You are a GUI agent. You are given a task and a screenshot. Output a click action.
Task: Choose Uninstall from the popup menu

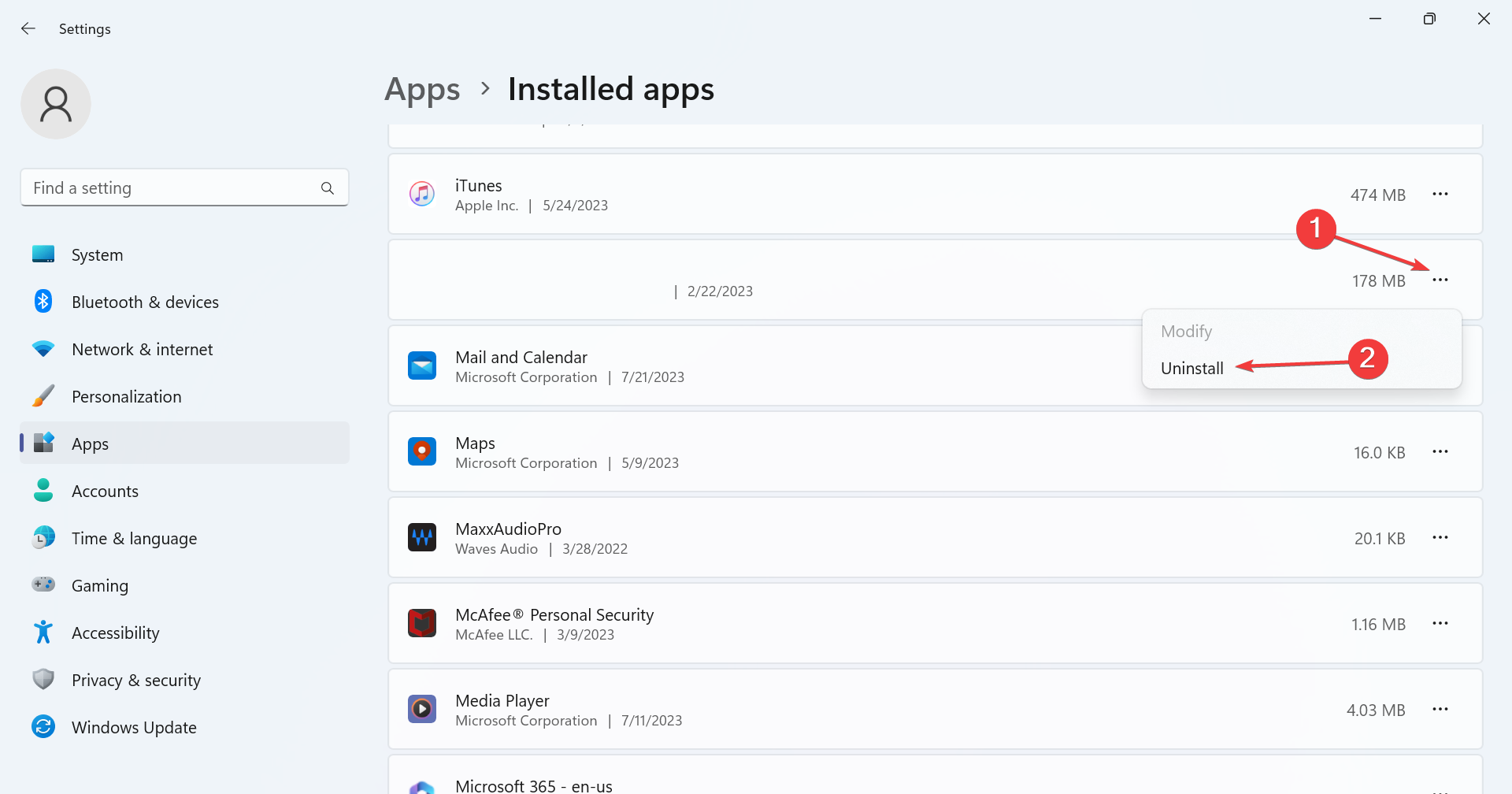pos(1192,369)
